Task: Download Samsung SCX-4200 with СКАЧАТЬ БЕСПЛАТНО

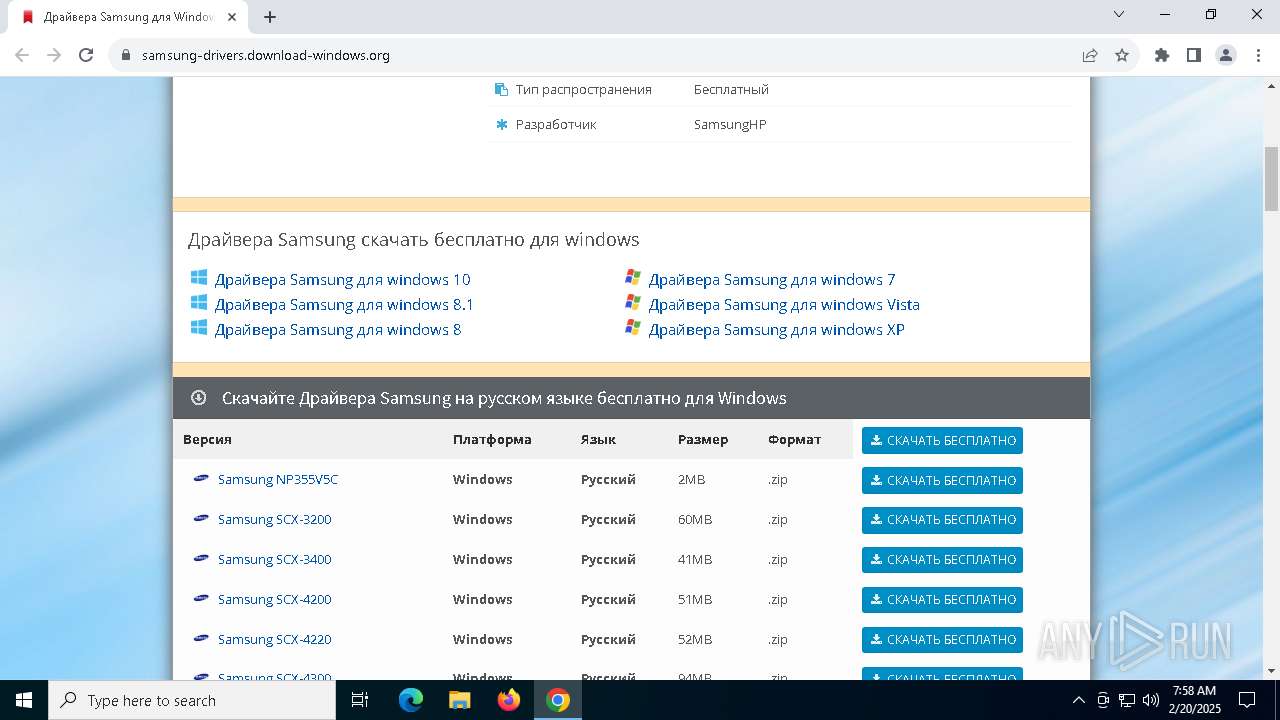Action: click(x=942, y=600)
